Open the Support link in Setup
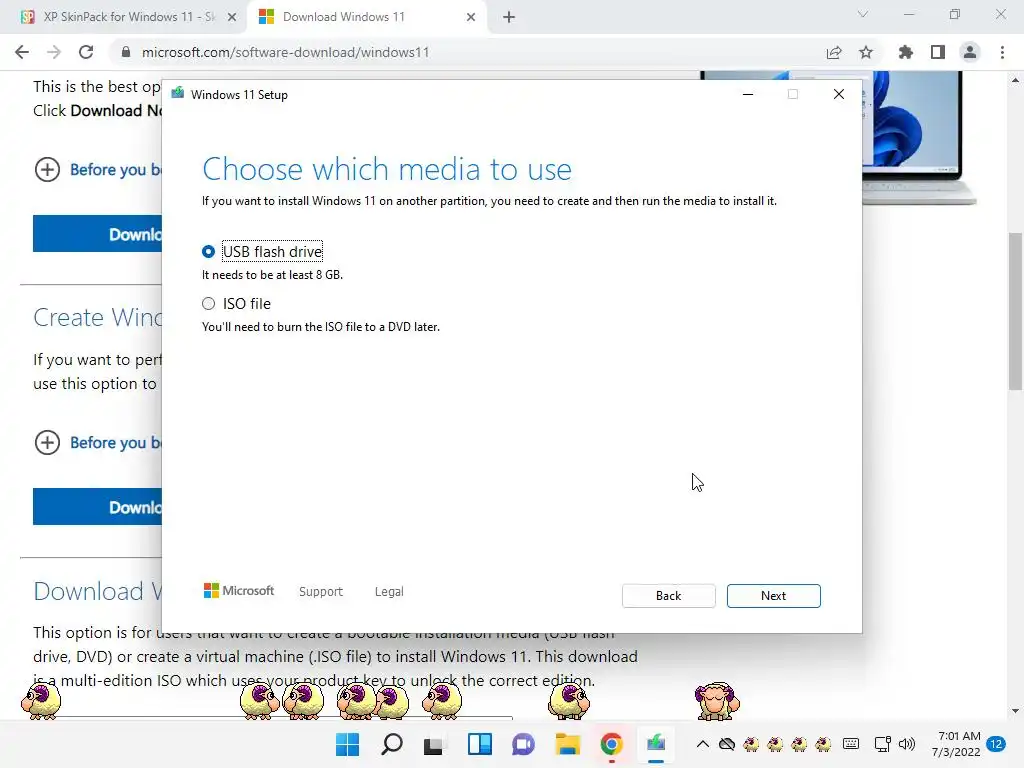1024x768 pixels. (x=321, y=592)
